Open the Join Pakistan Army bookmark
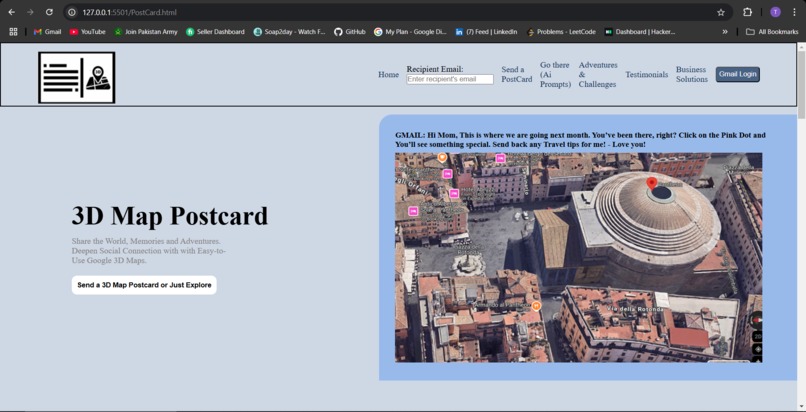The image size is (806, 412). point(145,32)
